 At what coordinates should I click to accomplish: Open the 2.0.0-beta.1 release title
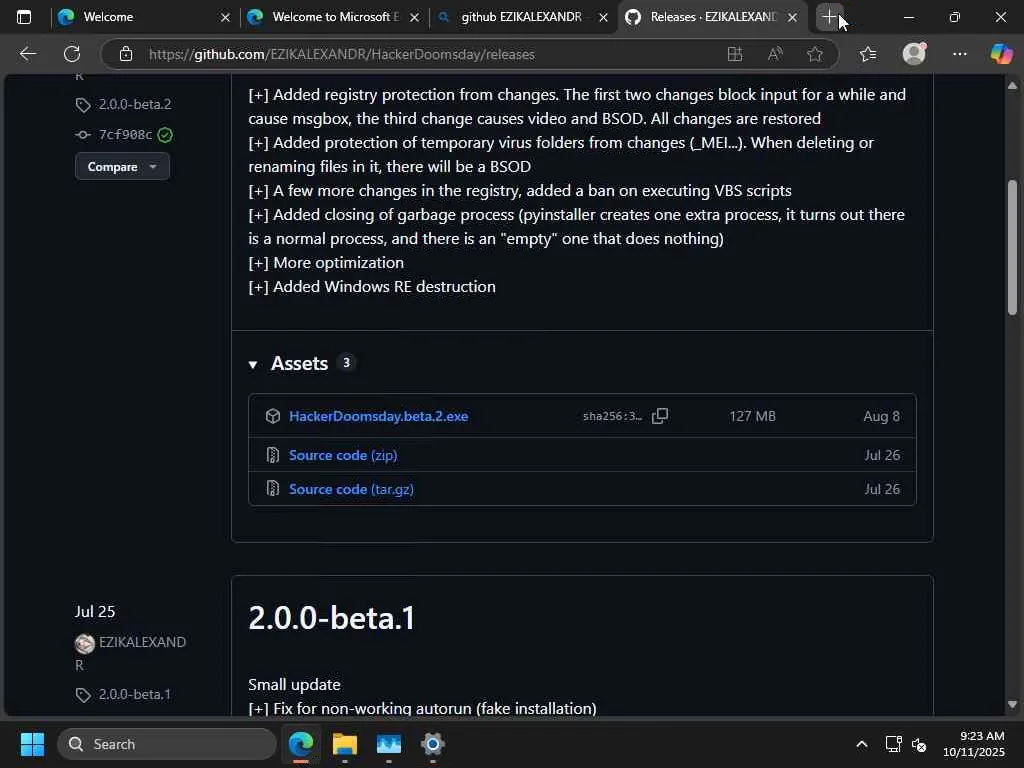pos(331,618)
